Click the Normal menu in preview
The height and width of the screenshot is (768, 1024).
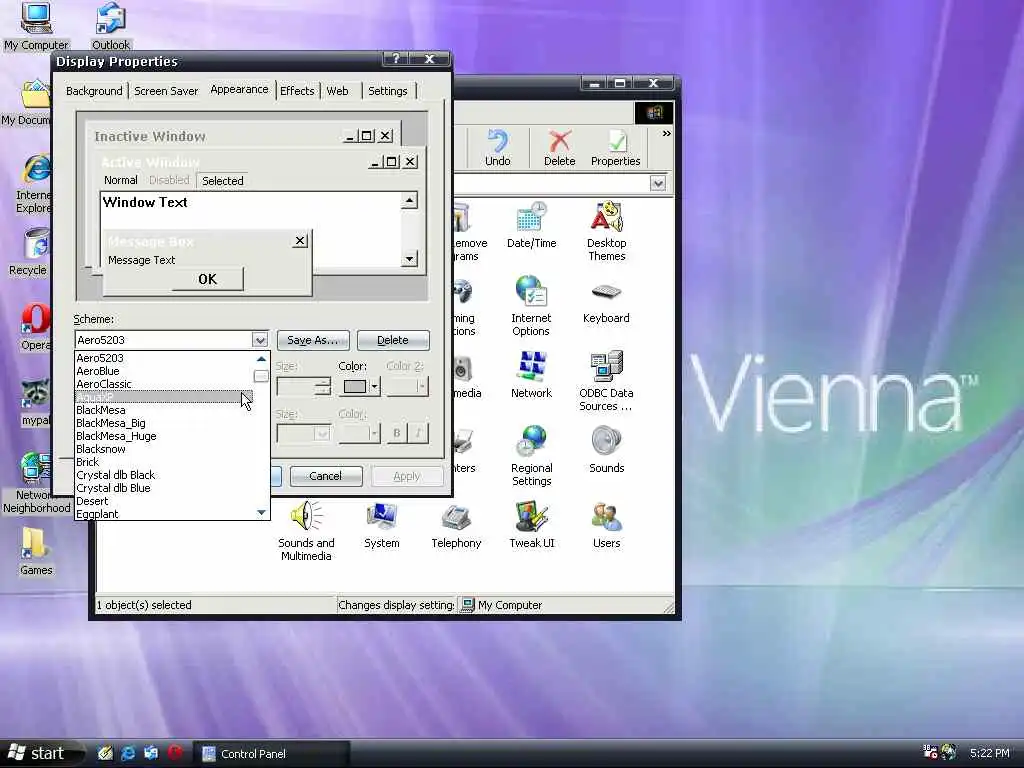tap(121, 180)
